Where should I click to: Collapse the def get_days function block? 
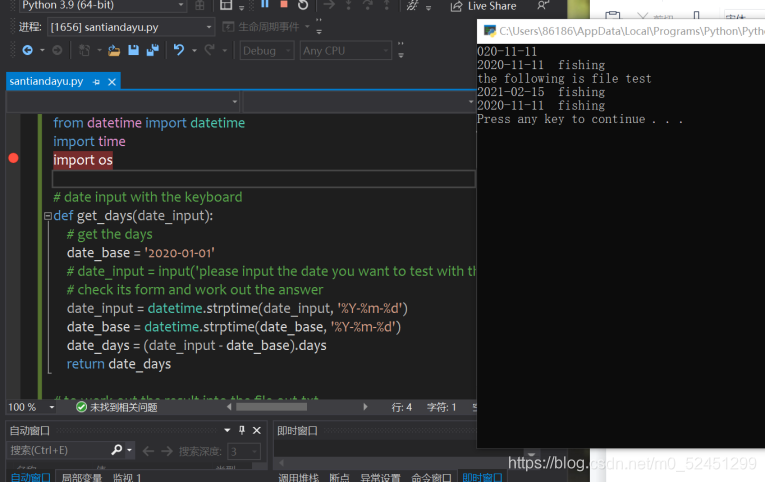tap(47, 216)
